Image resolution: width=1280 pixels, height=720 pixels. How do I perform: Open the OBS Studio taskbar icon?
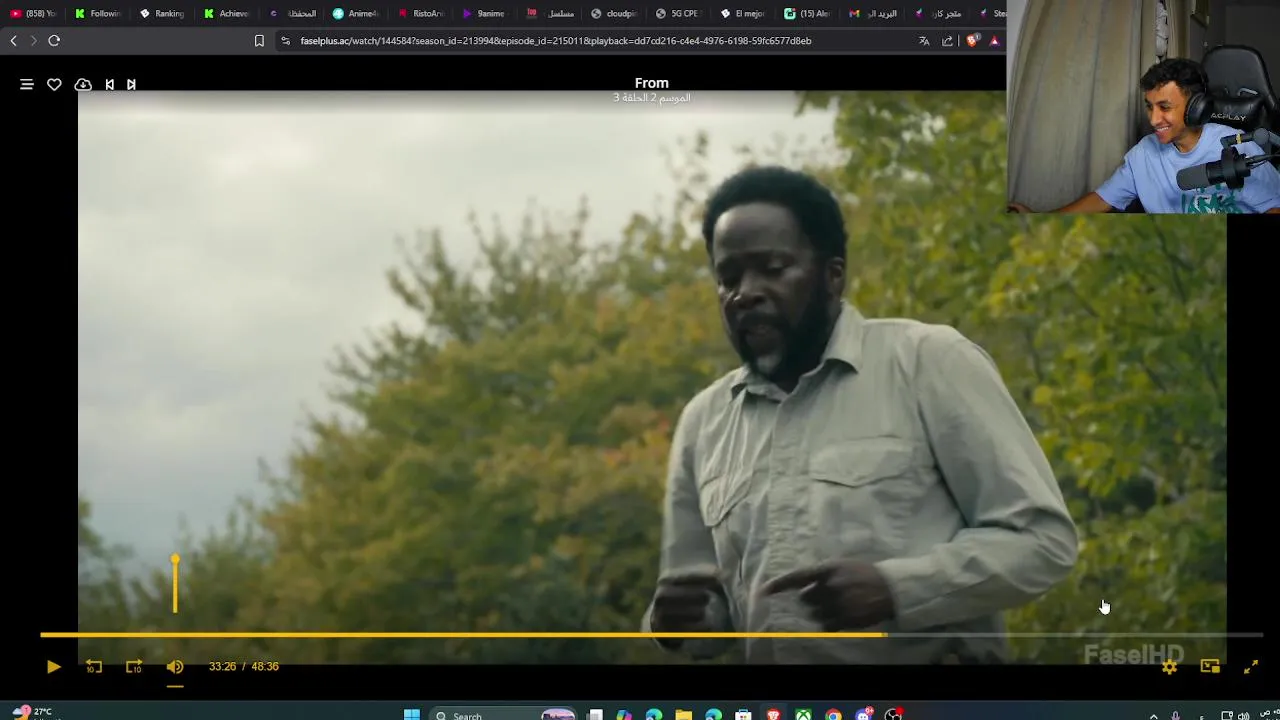[x=893, y=714]
